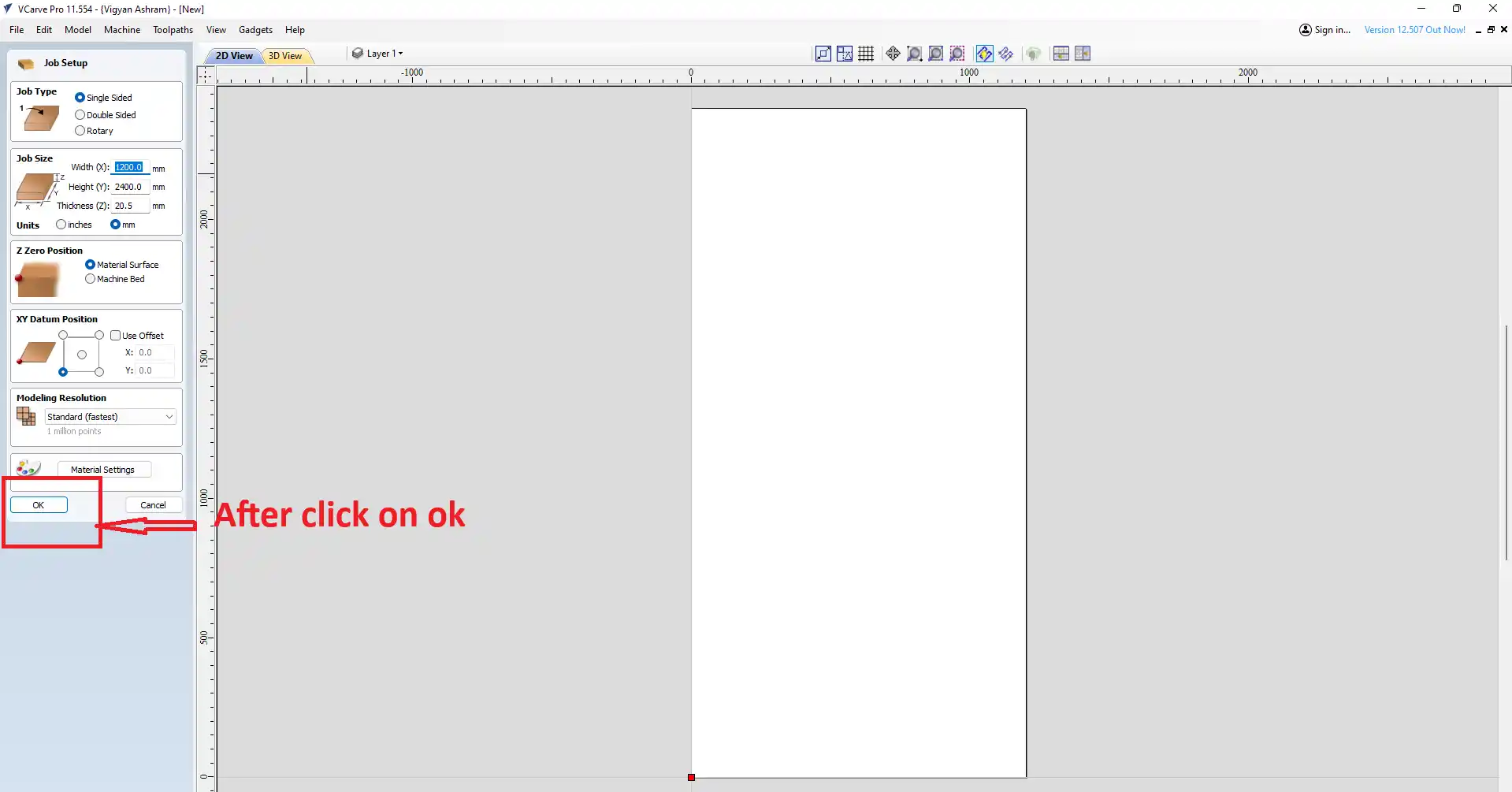Open the File menu
The height and width of the screenshot is (792, 1512).
coord(17,30)
